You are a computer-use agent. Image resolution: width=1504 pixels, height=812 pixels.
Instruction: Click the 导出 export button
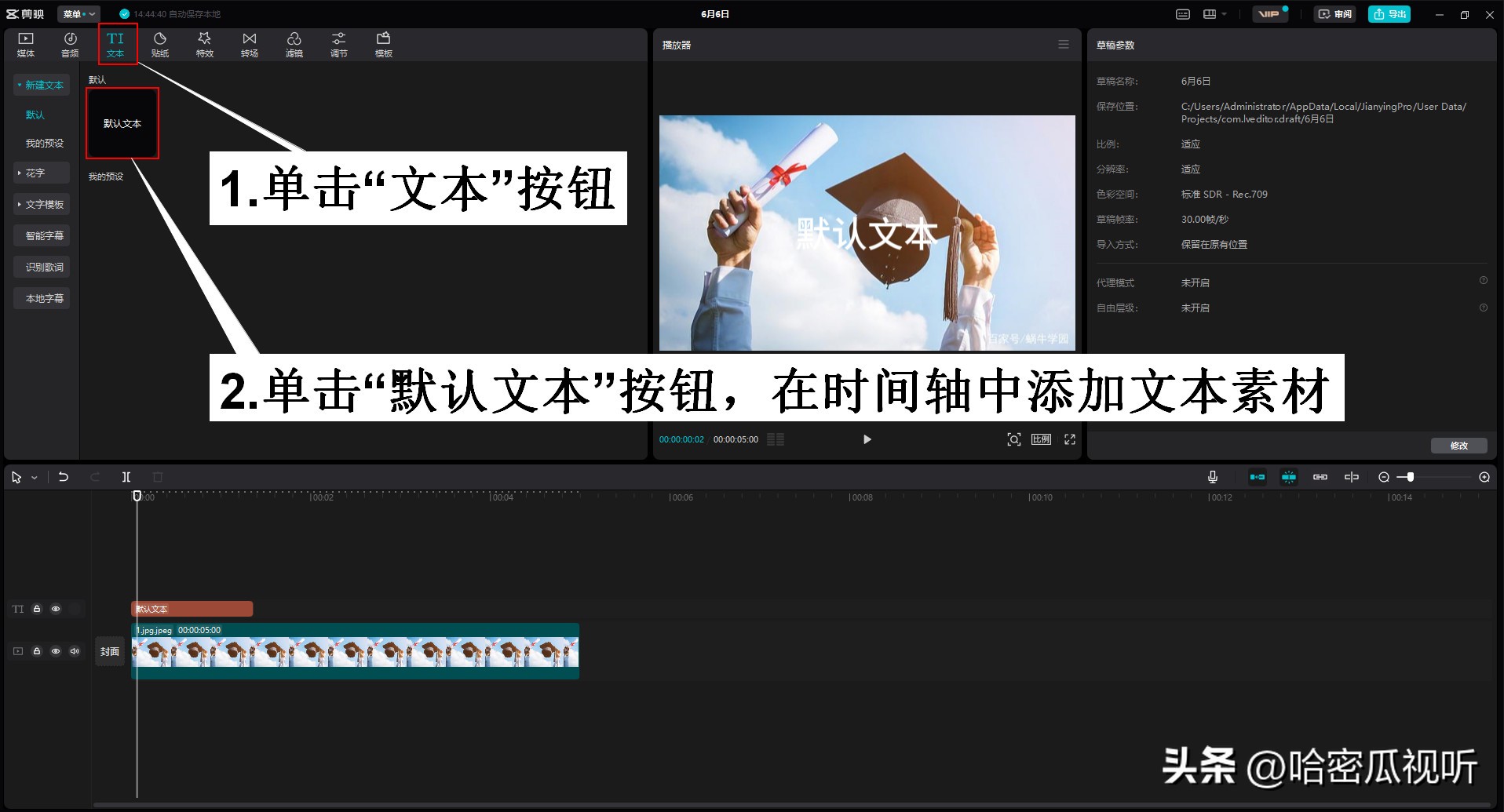point(1389,13)
